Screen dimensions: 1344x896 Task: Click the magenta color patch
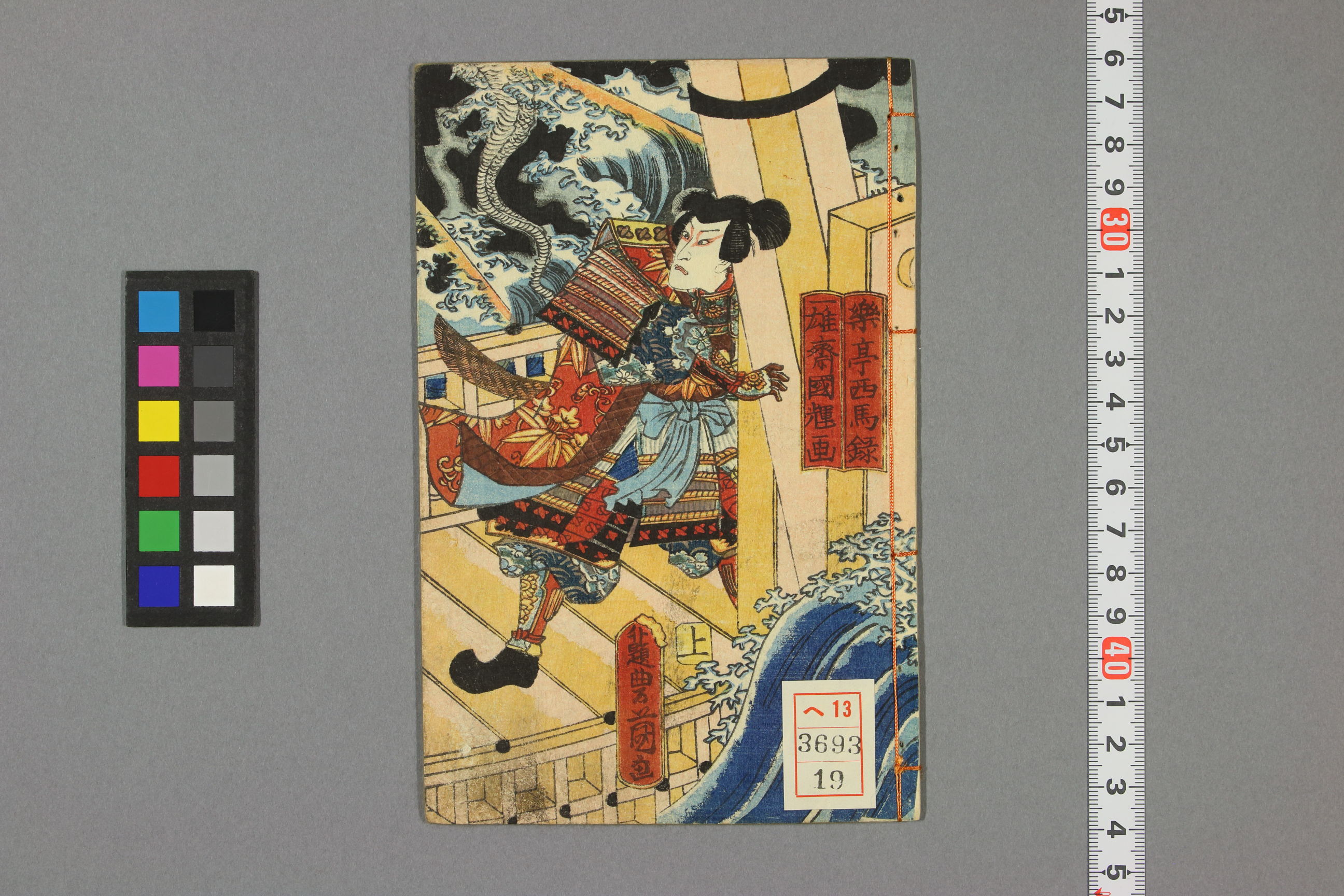click(159, 366)
